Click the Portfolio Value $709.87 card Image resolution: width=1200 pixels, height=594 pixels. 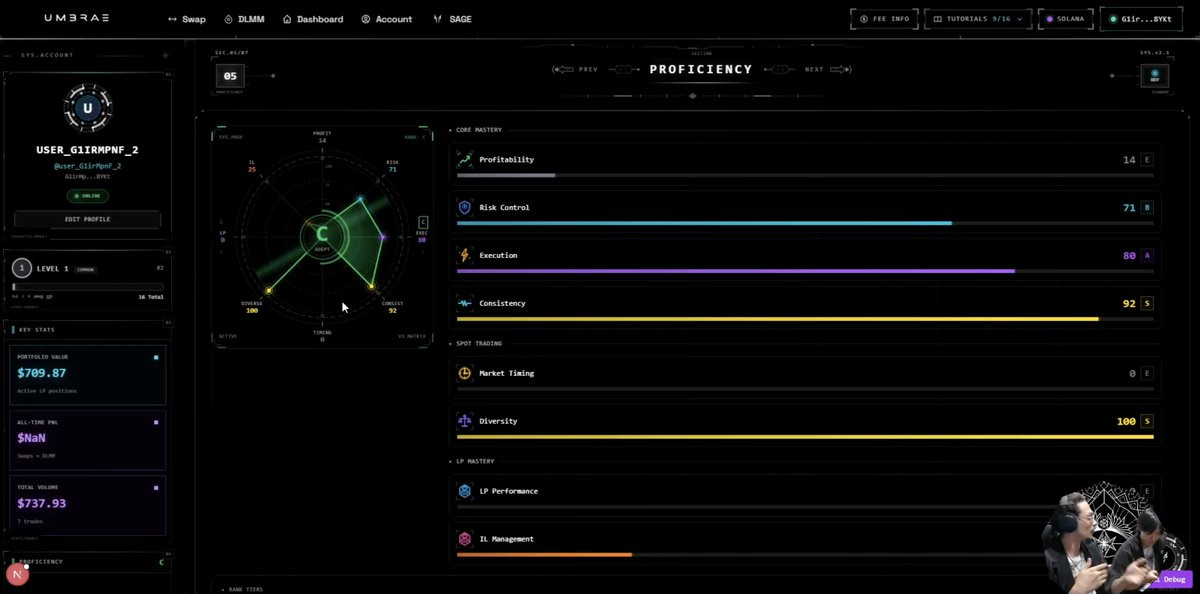coord(87,375)
